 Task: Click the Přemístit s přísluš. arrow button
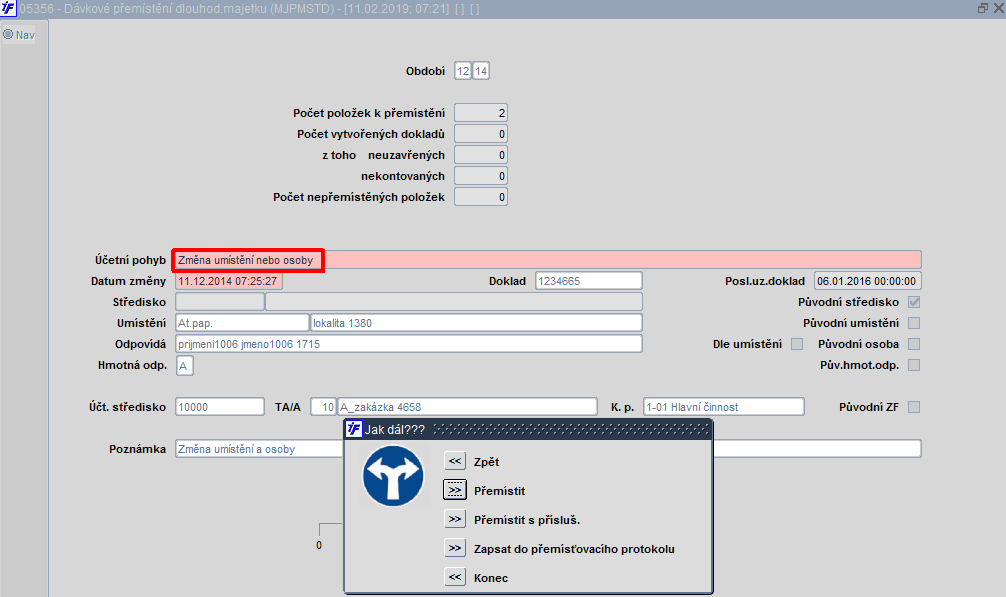click(455, 519)
